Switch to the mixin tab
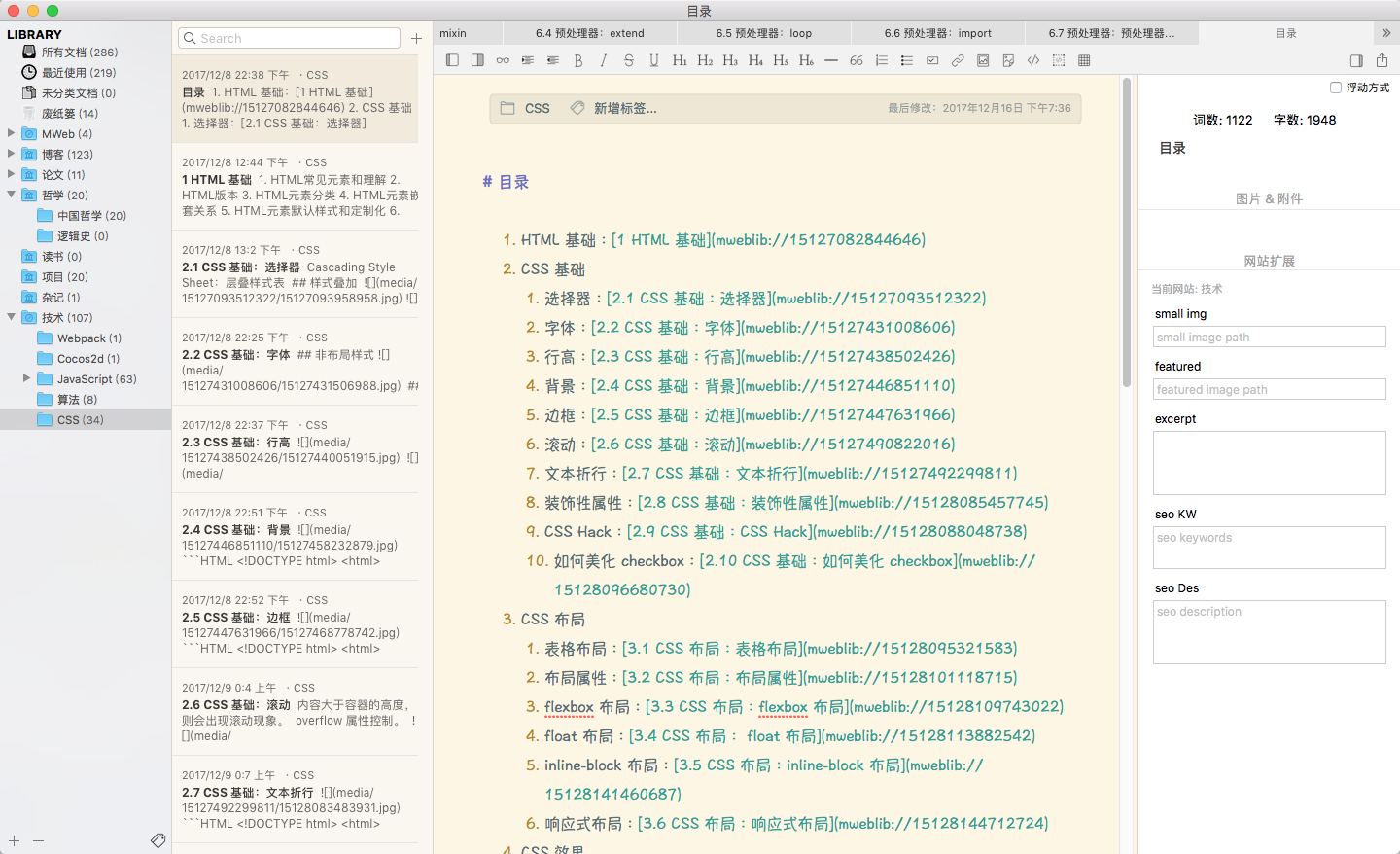The height and width of the screenshot is (854, 1400). 468,33
